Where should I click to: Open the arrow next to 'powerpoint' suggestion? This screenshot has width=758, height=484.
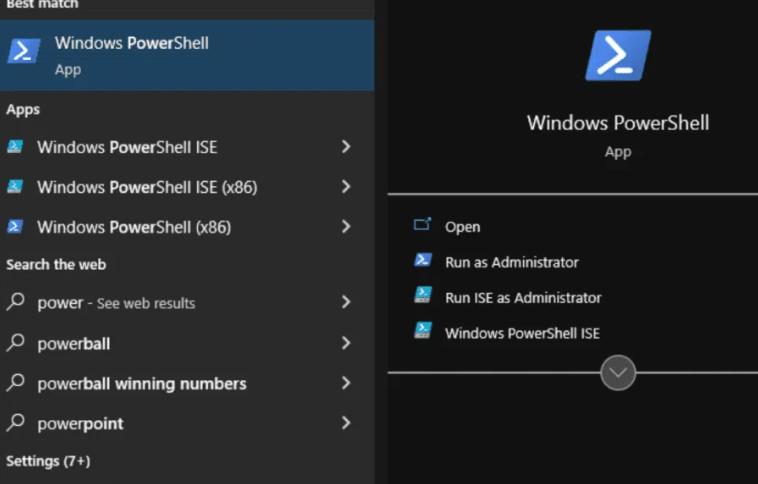click(x=346, y=423)
